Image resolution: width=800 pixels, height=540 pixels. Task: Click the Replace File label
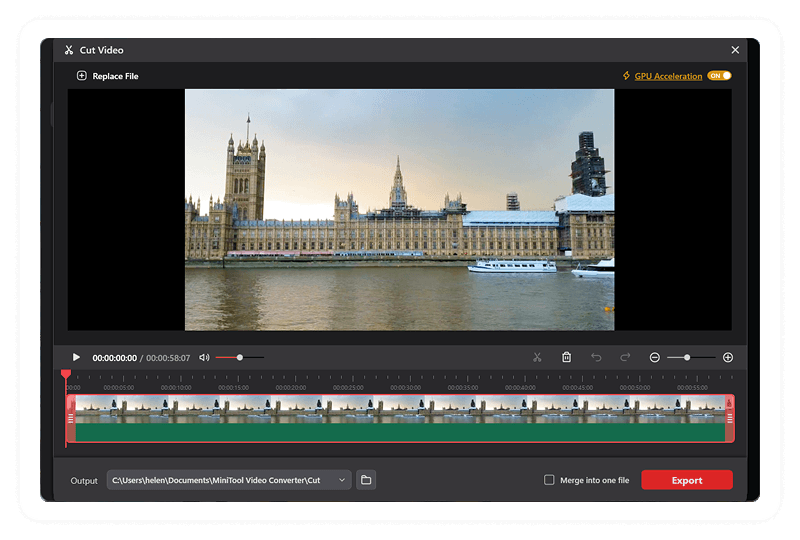tap(115, 76)
